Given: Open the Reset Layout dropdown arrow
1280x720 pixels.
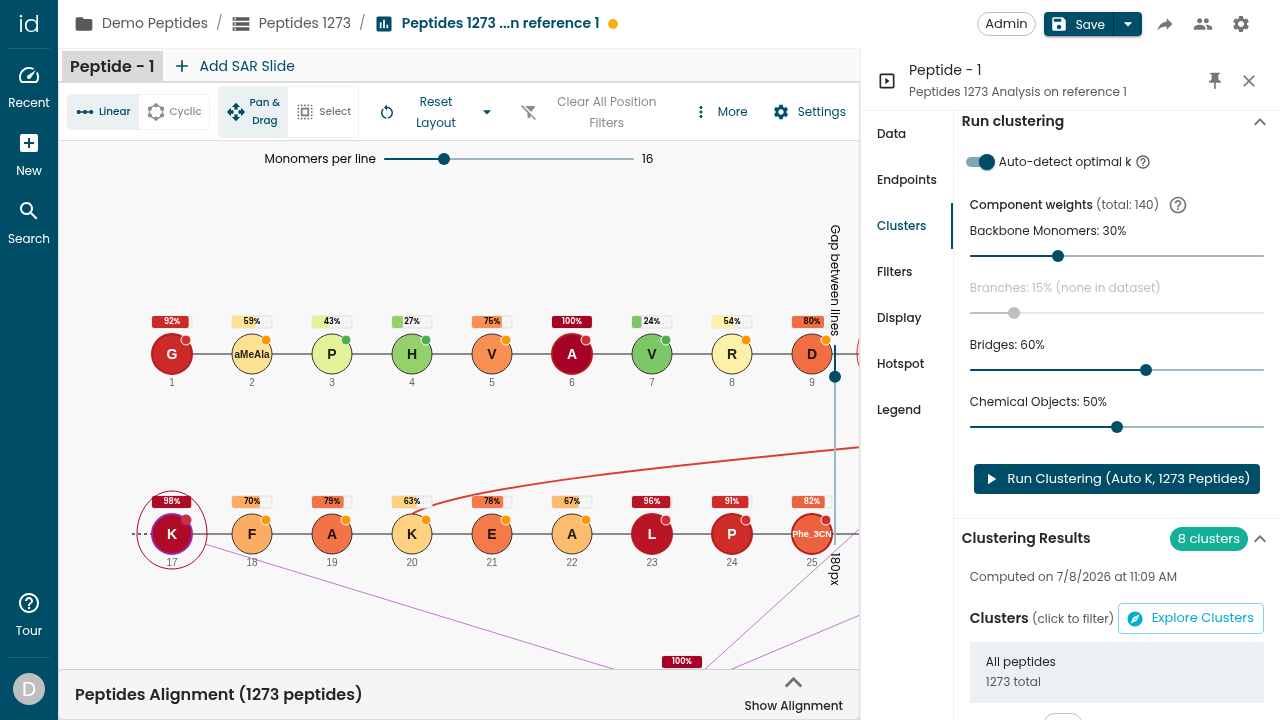Looking at the screenshot, I should (487, 112).
